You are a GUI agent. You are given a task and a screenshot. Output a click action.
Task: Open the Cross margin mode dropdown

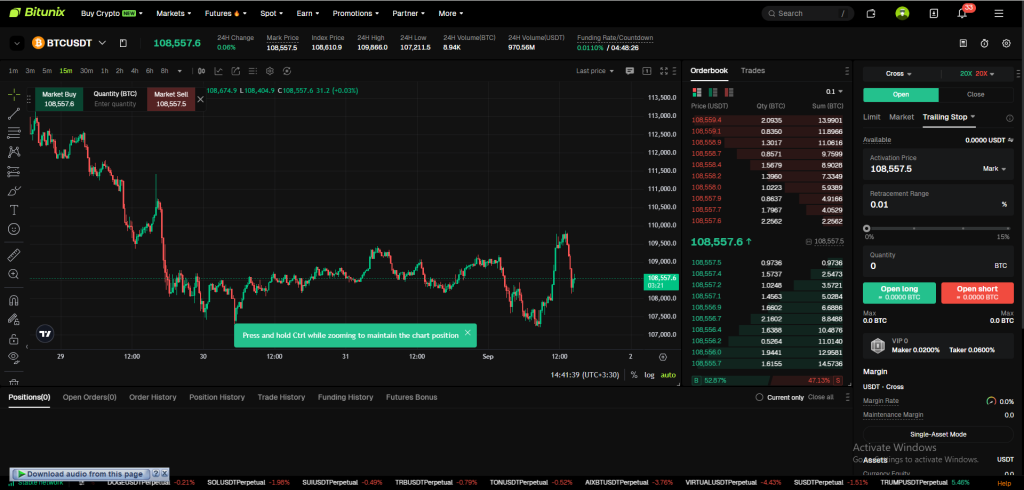[x=901, y=73]
